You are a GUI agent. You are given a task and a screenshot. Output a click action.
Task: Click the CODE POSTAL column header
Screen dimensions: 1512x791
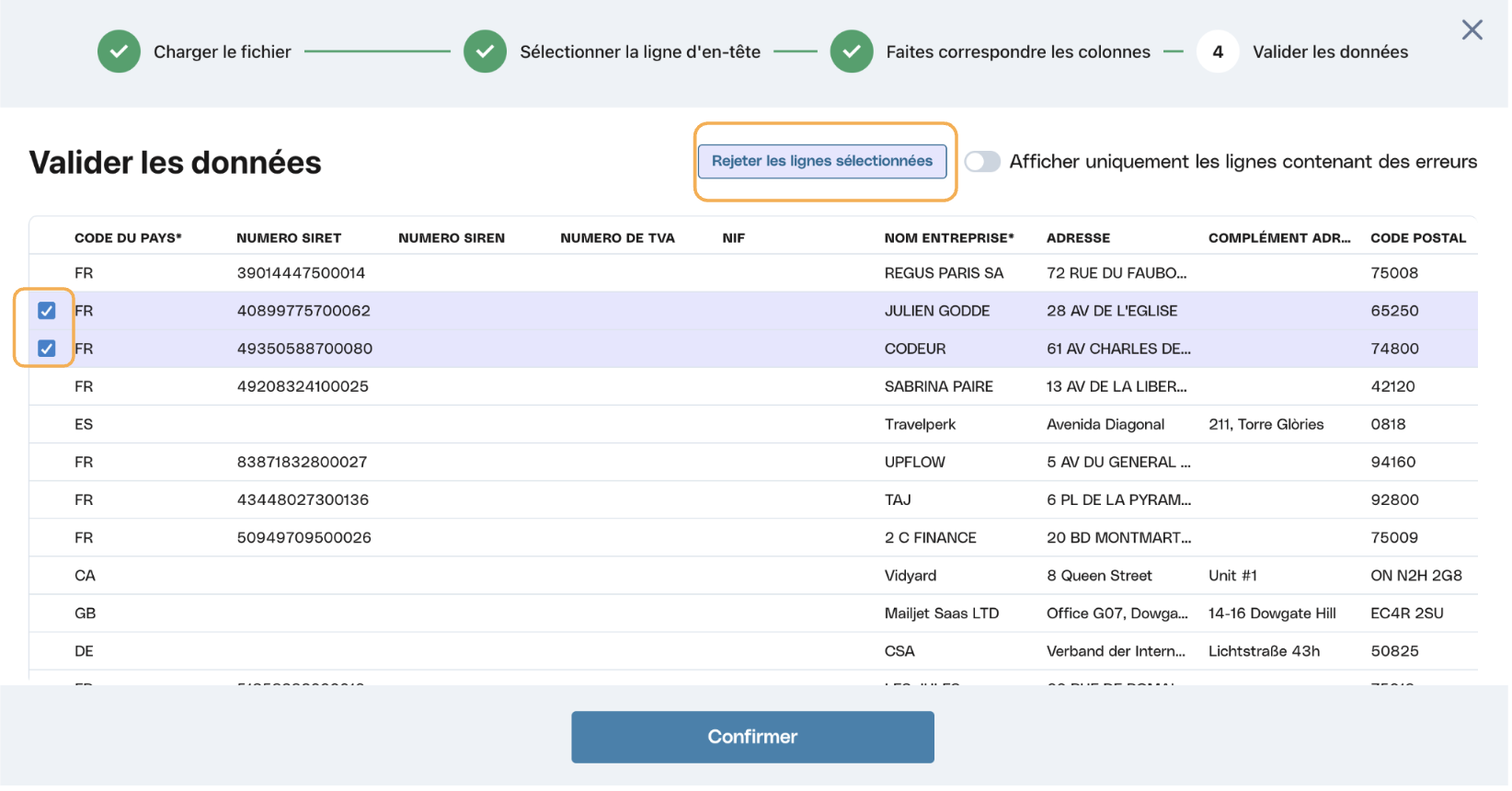[x=1420, y=238]
